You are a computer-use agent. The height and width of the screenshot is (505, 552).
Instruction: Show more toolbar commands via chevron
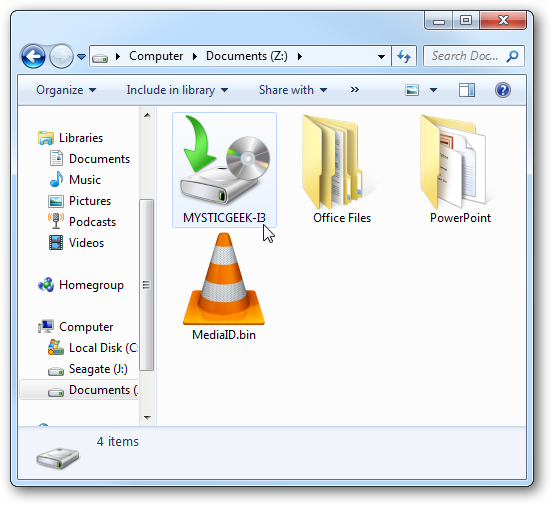355,90
